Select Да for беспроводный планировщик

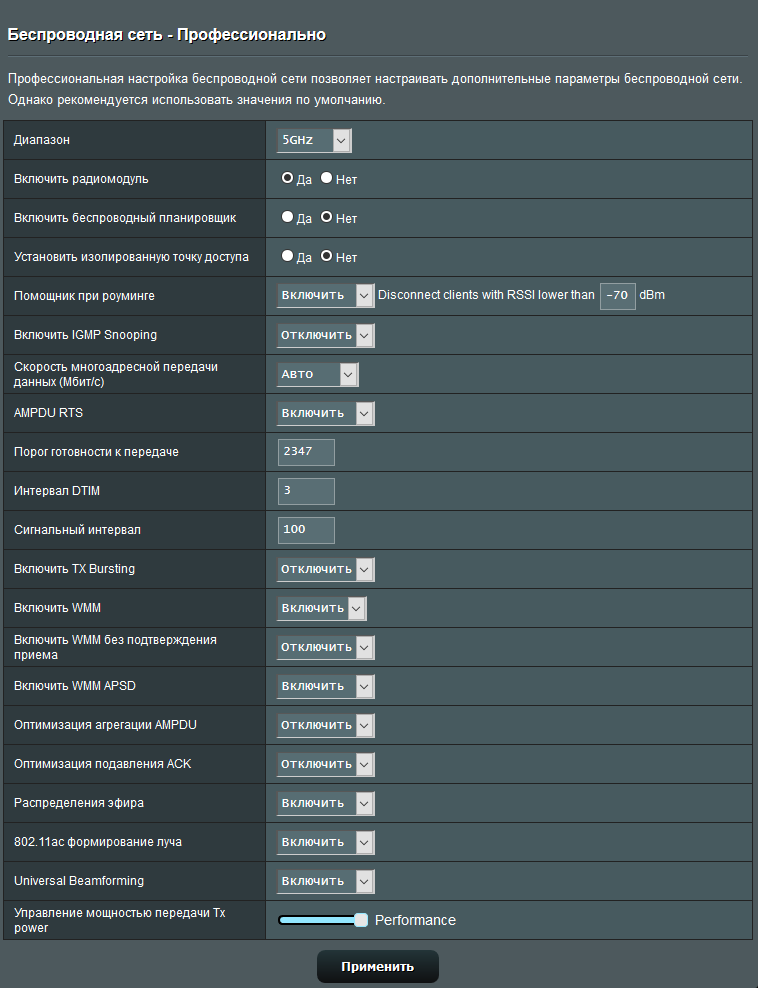tap(287, 217)
